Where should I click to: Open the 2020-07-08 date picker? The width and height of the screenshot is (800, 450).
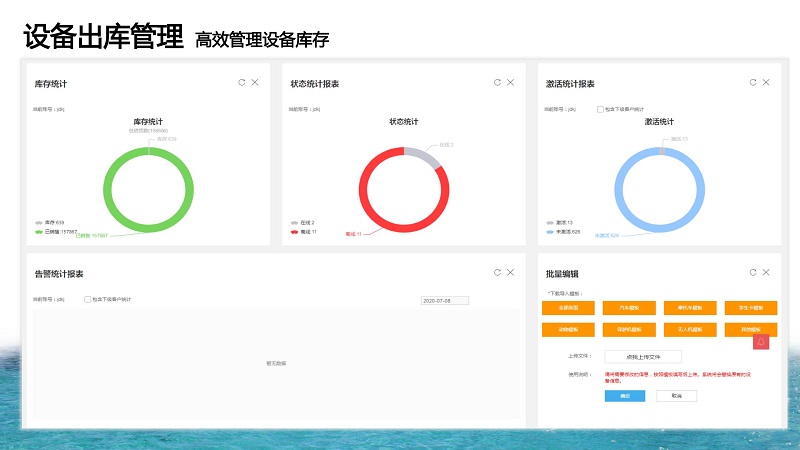click(444, 300)
